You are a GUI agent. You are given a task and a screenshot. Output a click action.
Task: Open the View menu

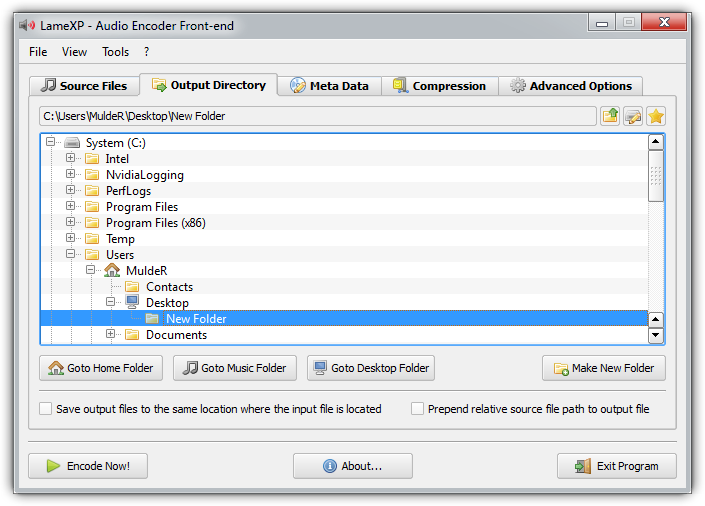tap(74, 52)
